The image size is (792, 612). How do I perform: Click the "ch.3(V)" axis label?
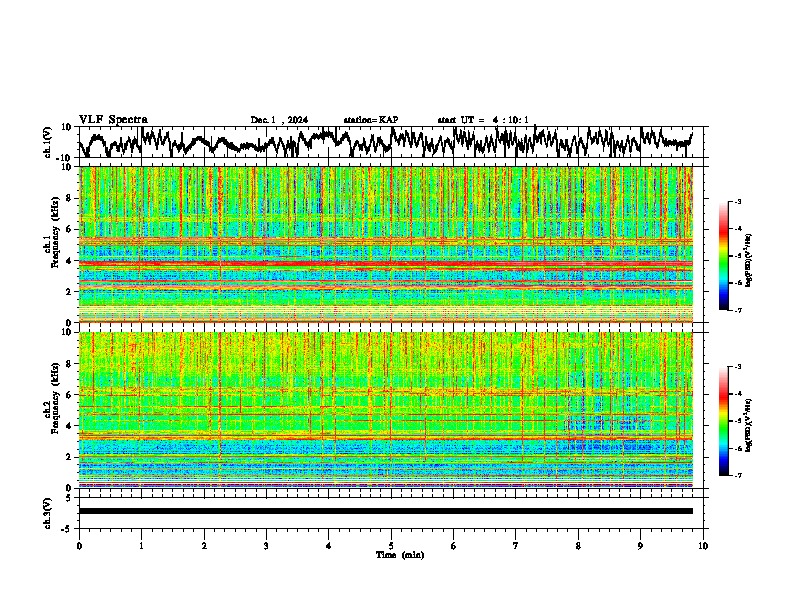48,513
